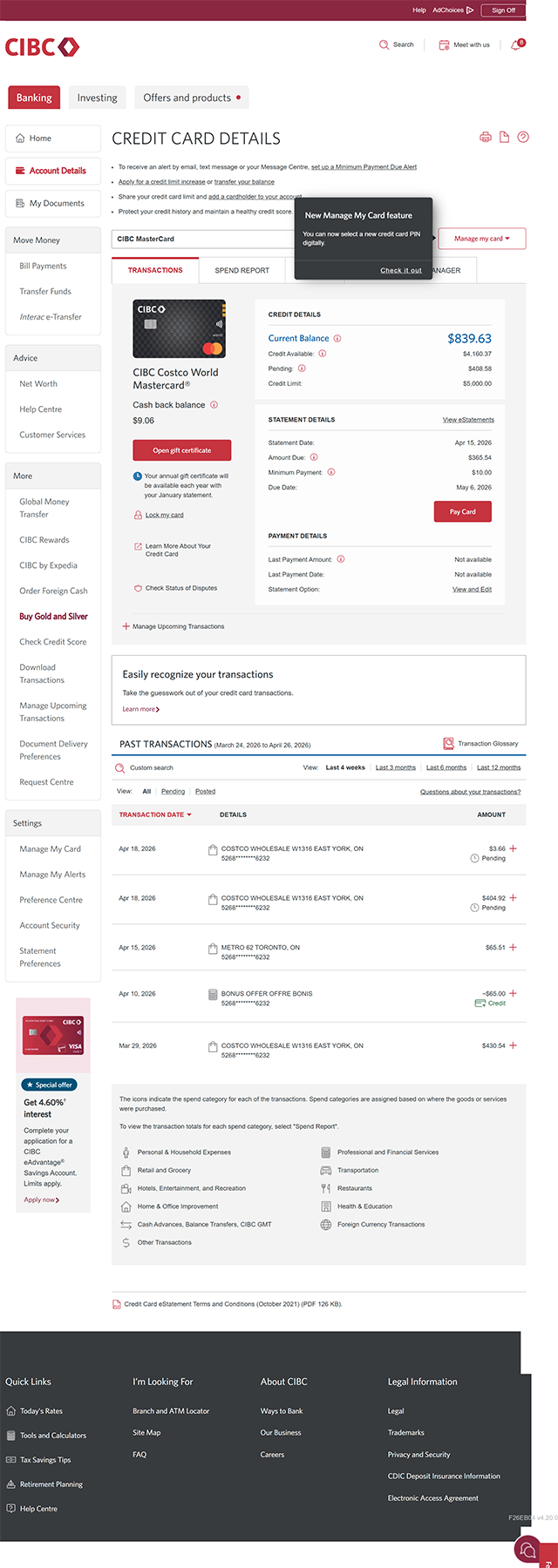This screenshot has width=558, height=1568.
Task: Sort by Transaction Date column
Action: (x=155, y=814)
